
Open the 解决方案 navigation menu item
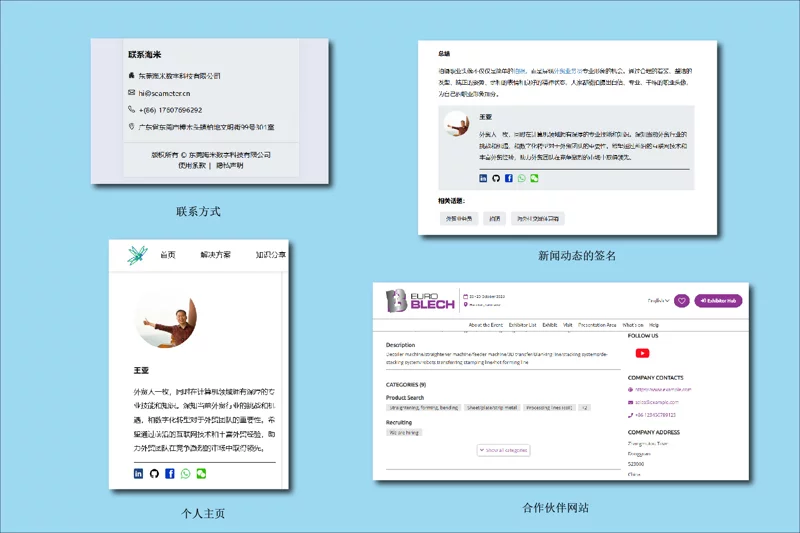pyautogui.click(x=215, y=255)
